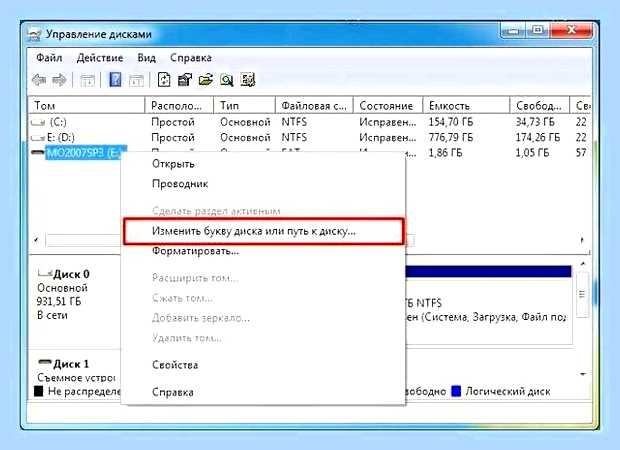
Task: Click disabled Сделать раздел активным entry
Action: point(216,211)
